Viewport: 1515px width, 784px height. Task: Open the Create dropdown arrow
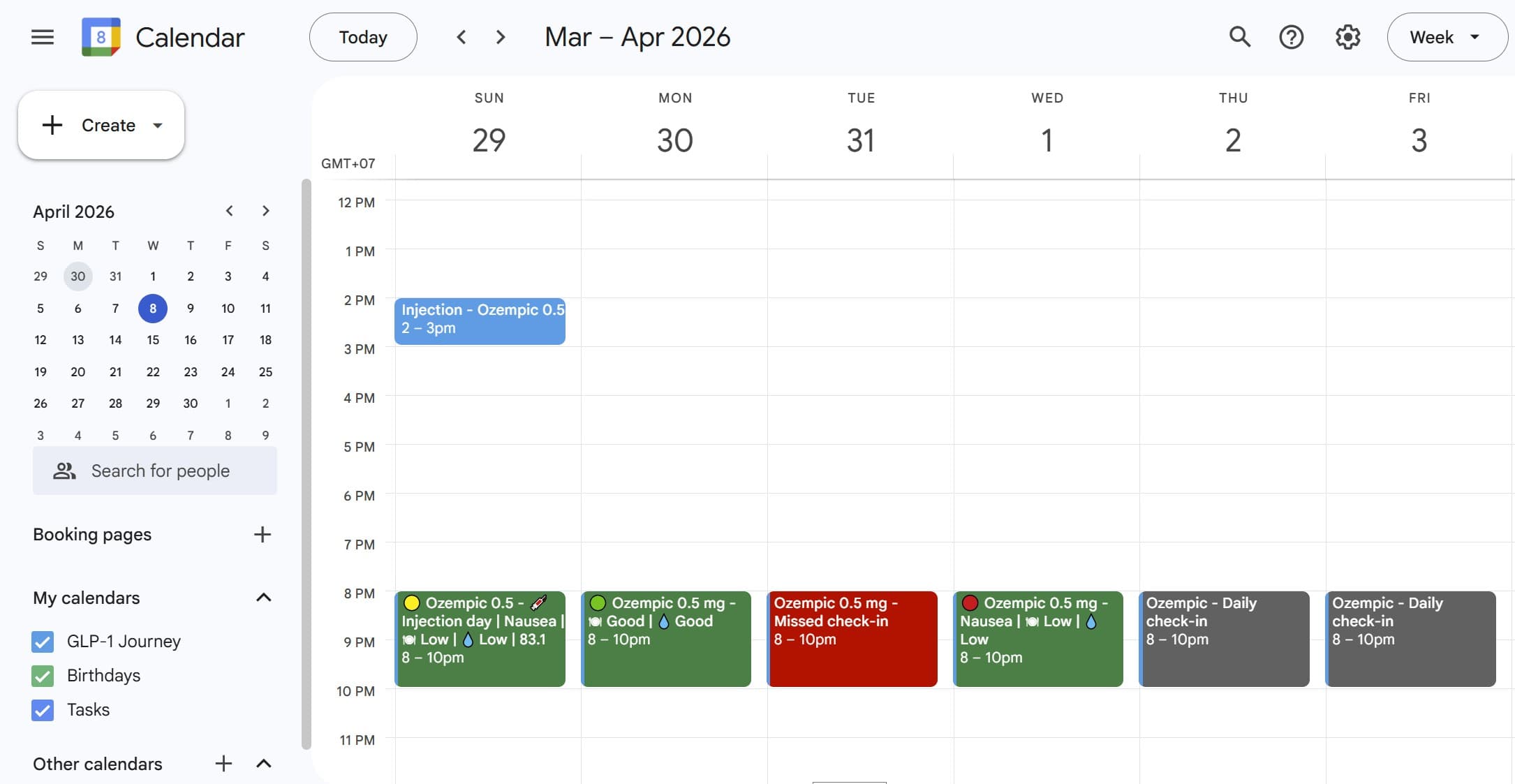point(157,126)
